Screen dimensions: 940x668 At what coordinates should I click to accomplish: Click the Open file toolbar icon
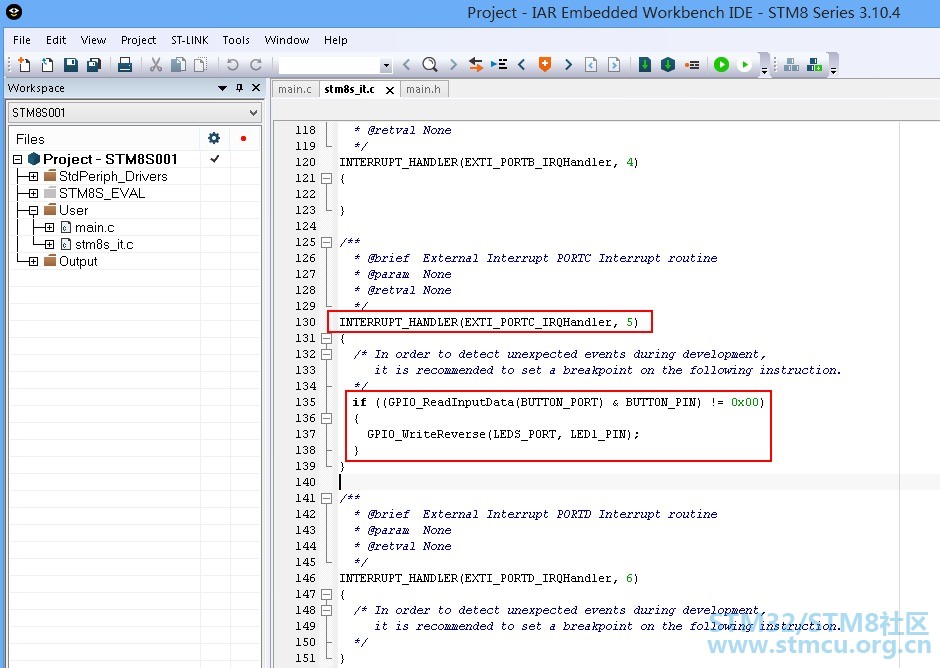[47, 64]
